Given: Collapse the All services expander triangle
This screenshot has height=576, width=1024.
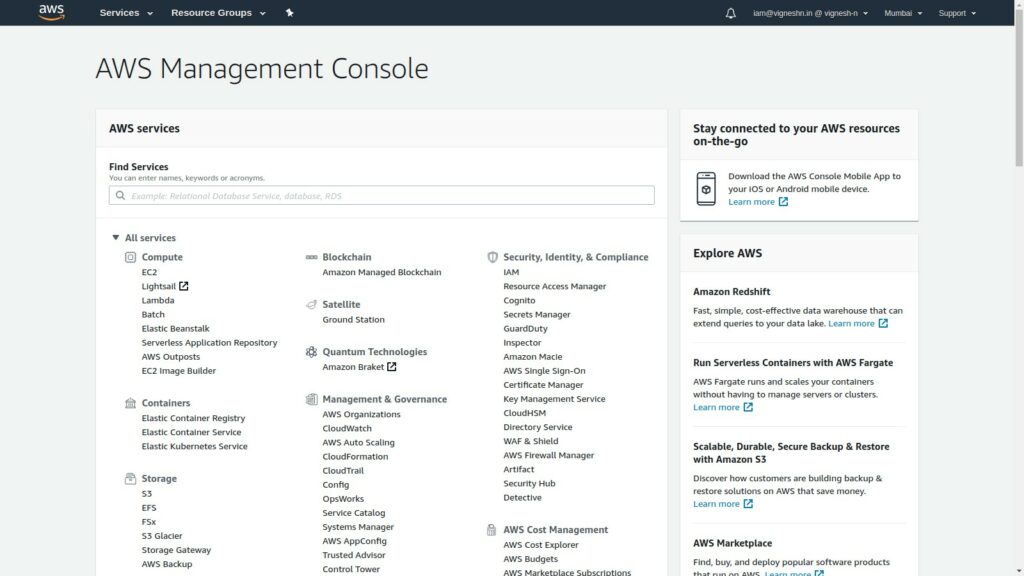Looking at the screenshot, I should point(116,238).
